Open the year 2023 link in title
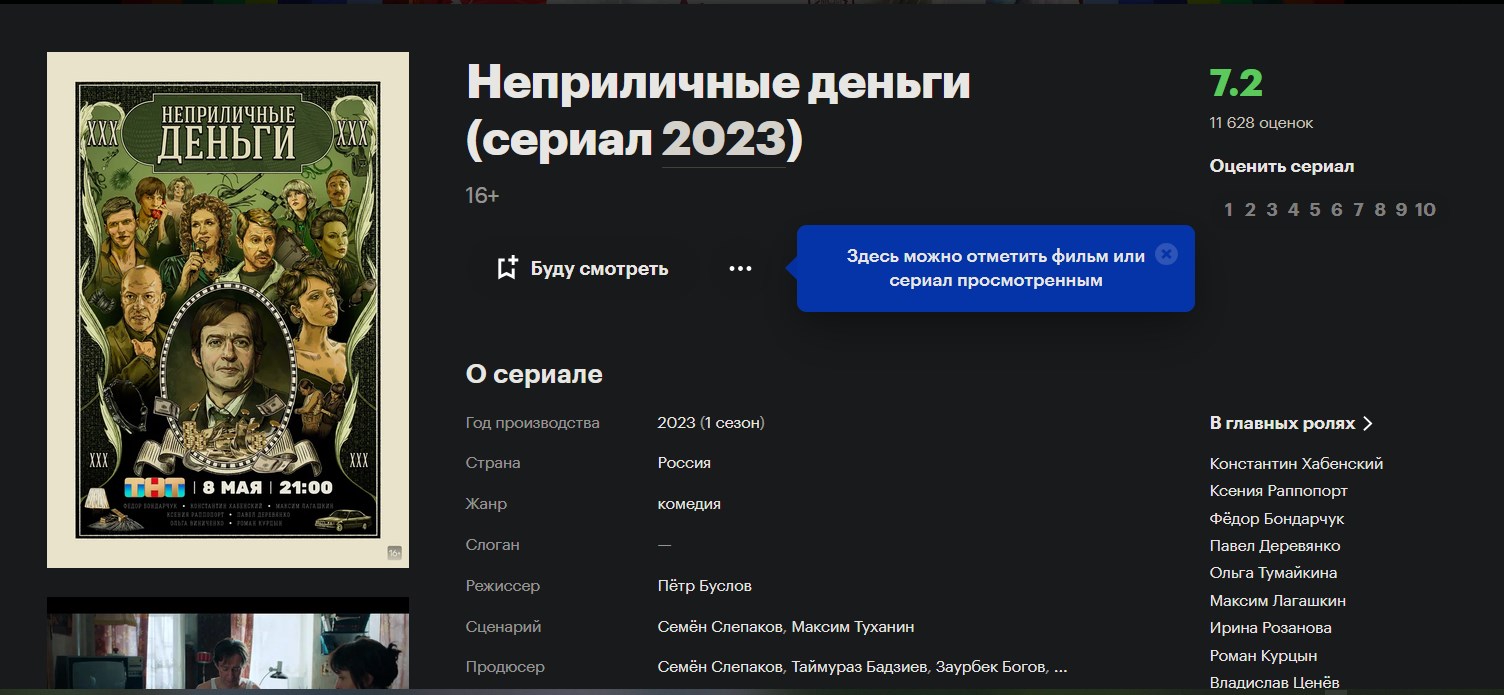1504x695 pixels. (723, 139)
